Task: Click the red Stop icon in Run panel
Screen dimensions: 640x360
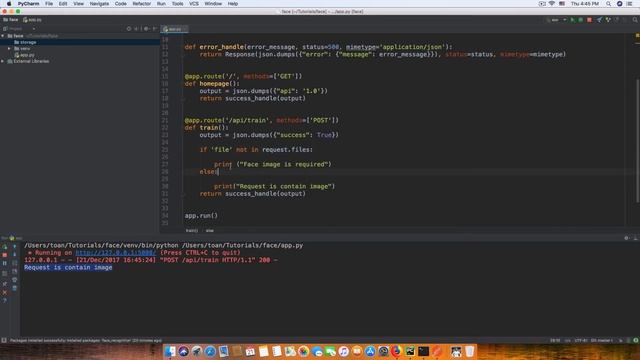Action: (x=5, y=255)
